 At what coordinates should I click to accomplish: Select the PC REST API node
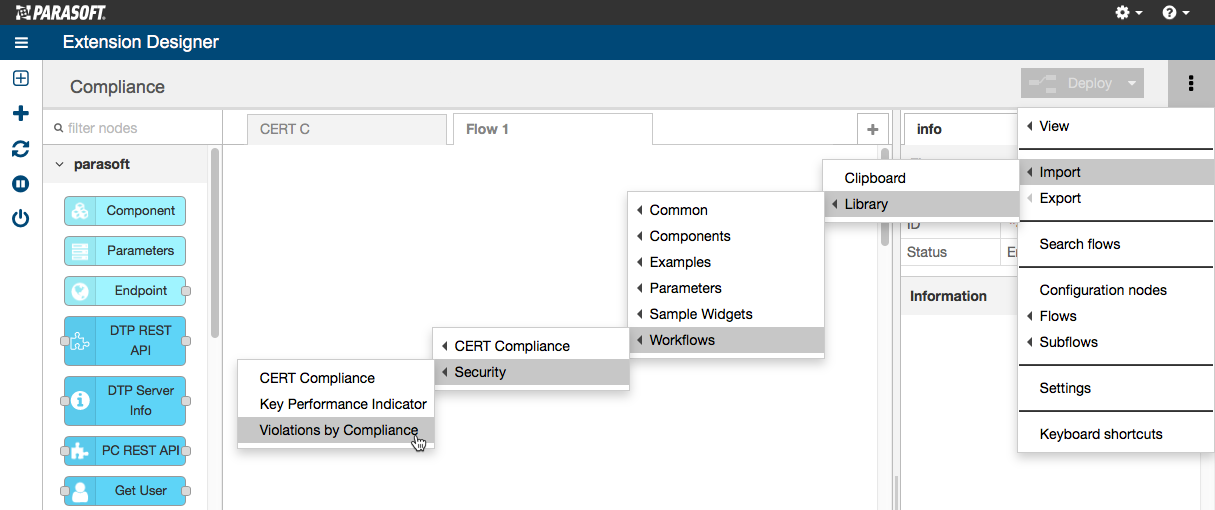tap(125, 451)
